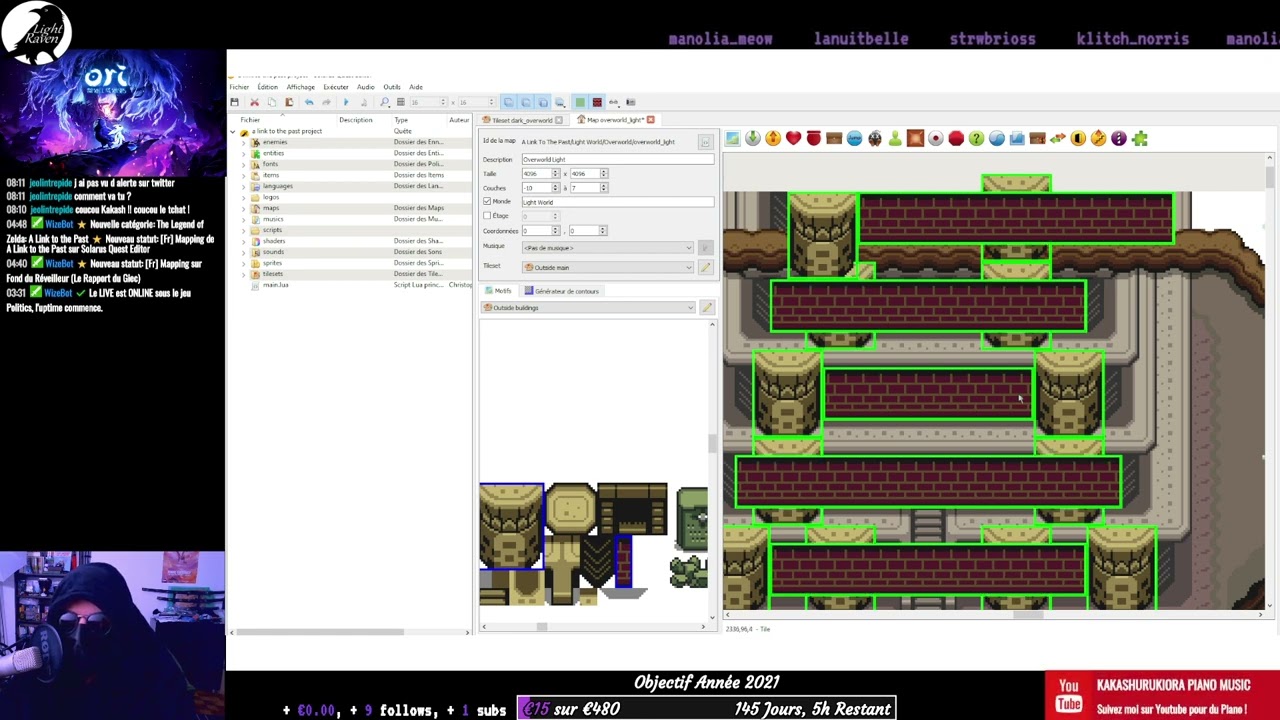
Task: Click the Description 'Overworld Light' field
Action: [x=617, y=159]
